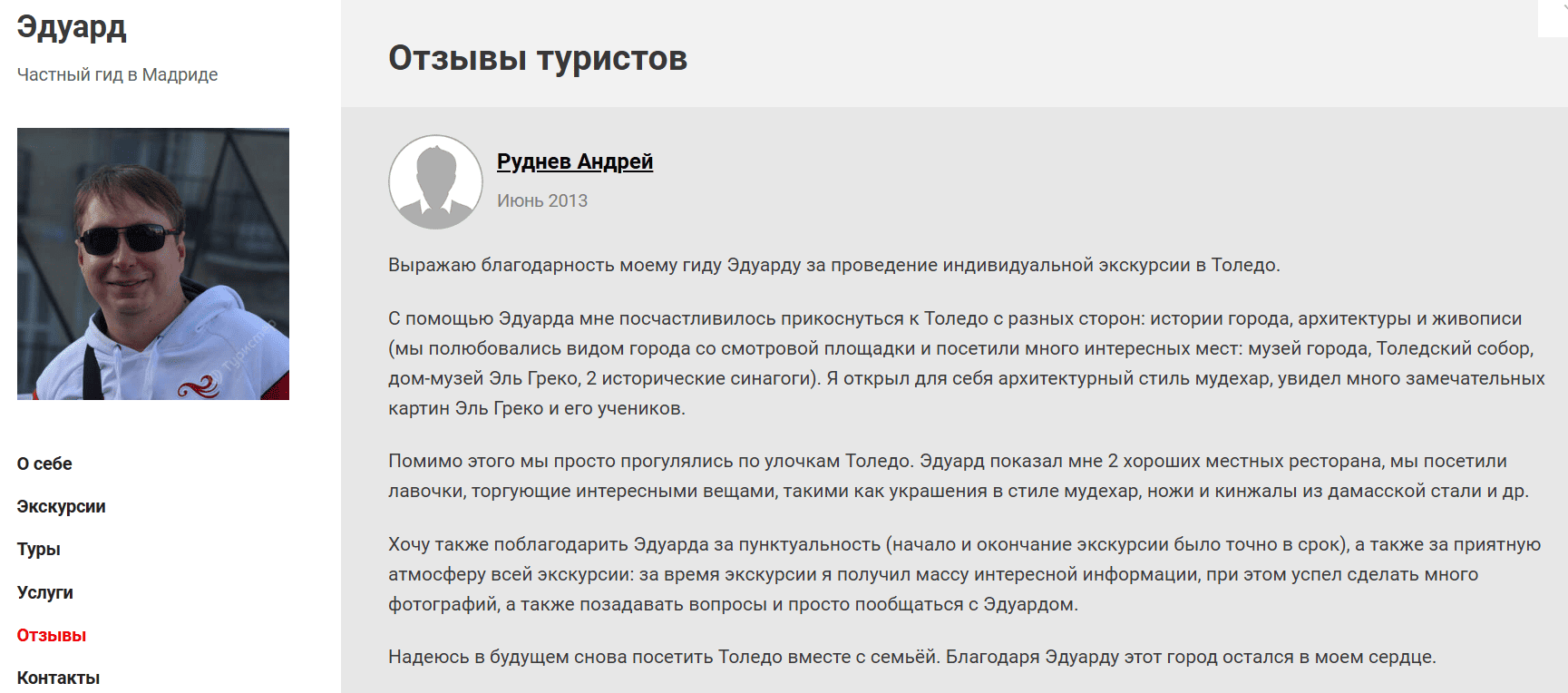This screenshot has width=1568, height=693.
Task: Click the red "Отзывы" menu item
Action: 51,635
